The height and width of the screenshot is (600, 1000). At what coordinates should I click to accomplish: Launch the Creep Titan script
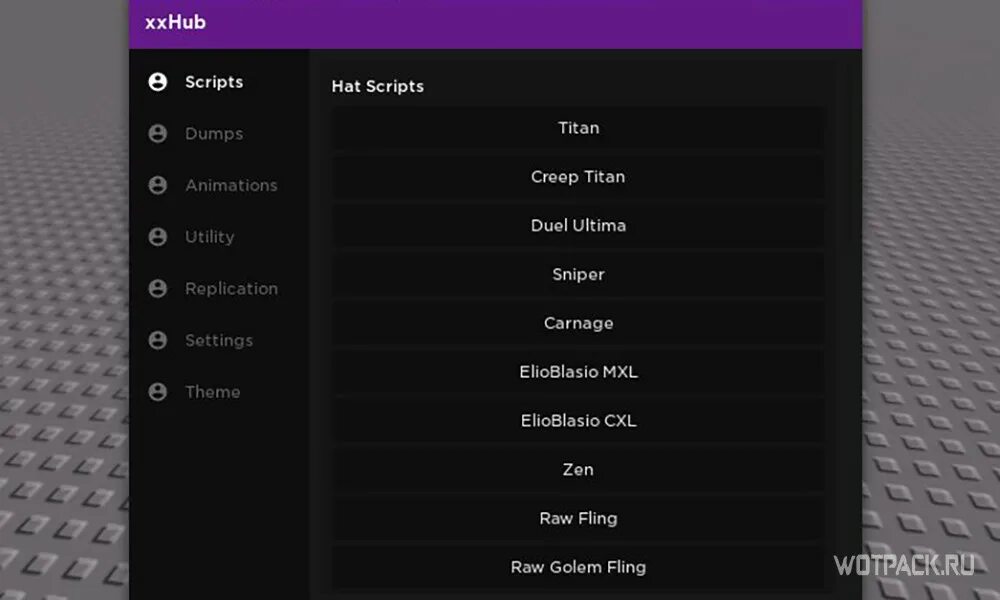(x=578, y=177)
